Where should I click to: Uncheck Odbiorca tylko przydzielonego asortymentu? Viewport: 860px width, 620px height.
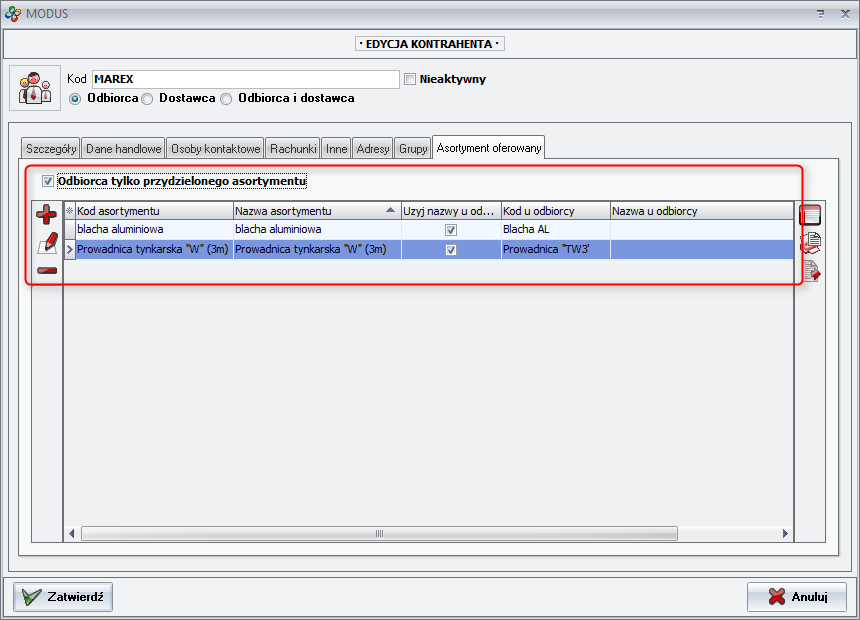[x=48, y=182]
